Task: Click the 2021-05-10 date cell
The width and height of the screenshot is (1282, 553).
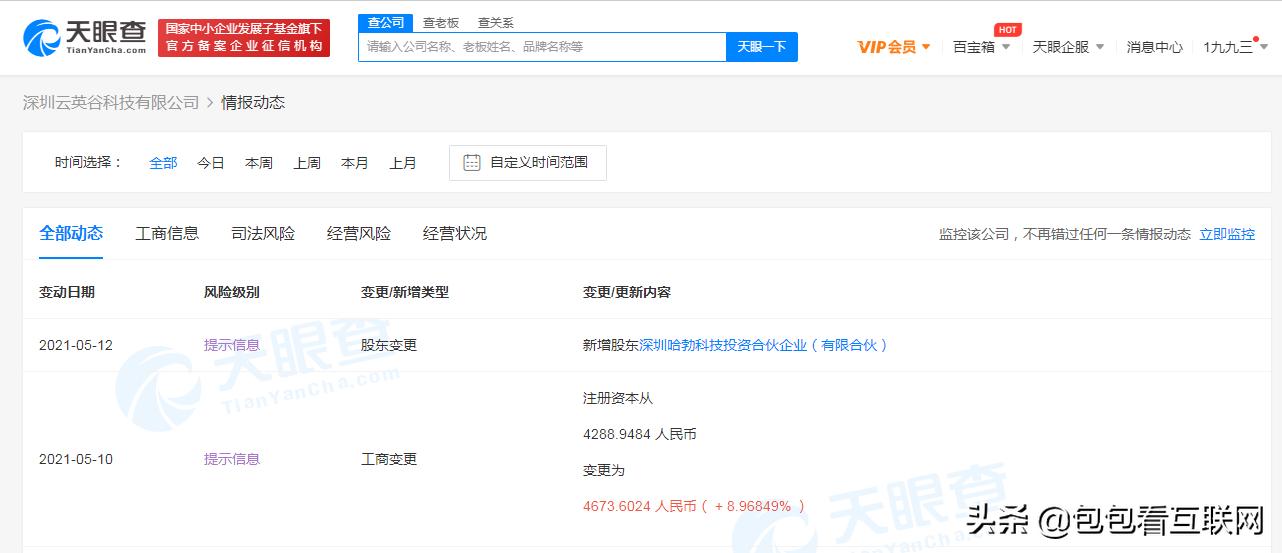Action: 76,459
